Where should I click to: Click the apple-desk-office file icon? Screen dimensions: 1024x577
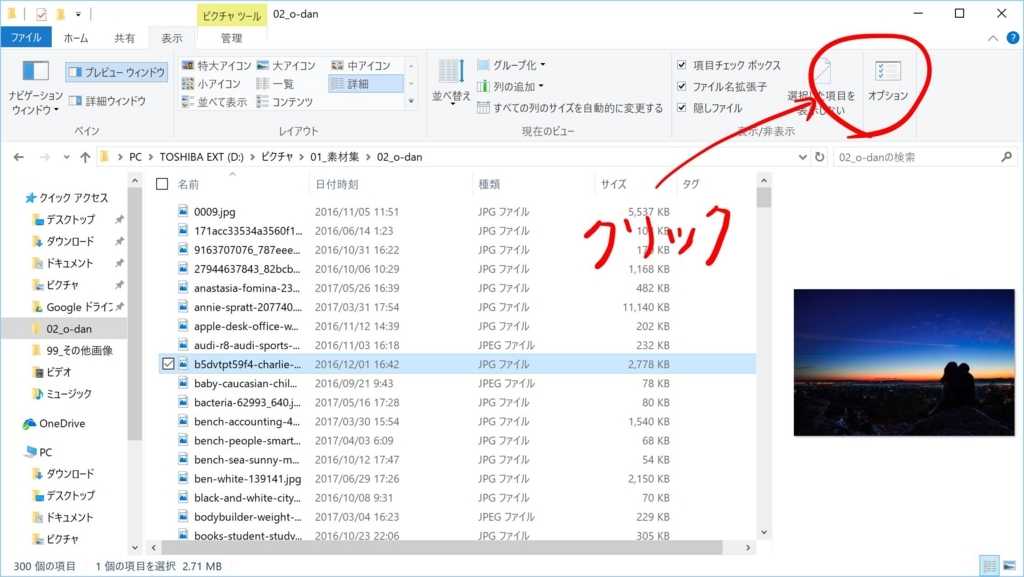pyautogui.click(x=184, y=326)
